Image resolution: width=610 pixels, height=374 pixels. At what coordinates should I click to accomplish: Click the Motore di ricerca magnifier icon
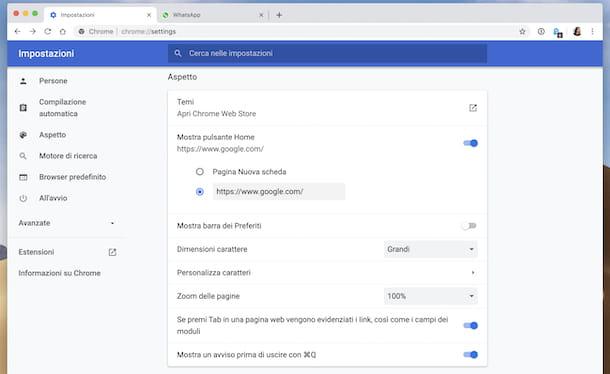pyautogui.click(x=23, y=156)
